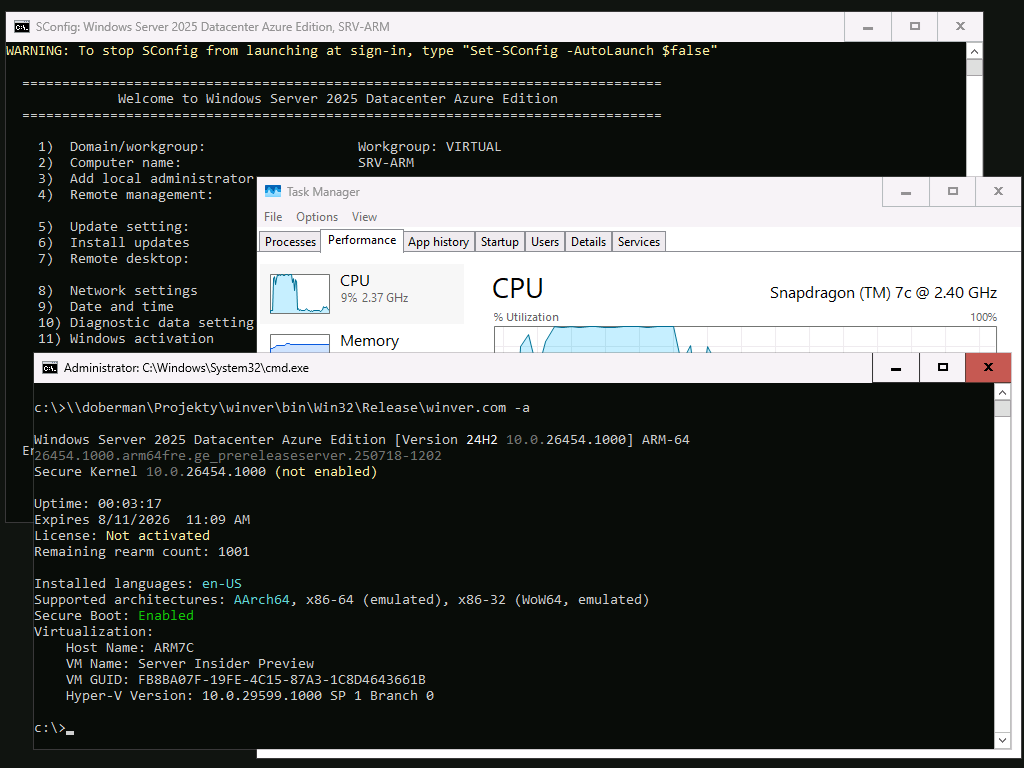Maximize the Task Manager window
1024x768 pixels.
pyautogui.click(x=953, y=191)
